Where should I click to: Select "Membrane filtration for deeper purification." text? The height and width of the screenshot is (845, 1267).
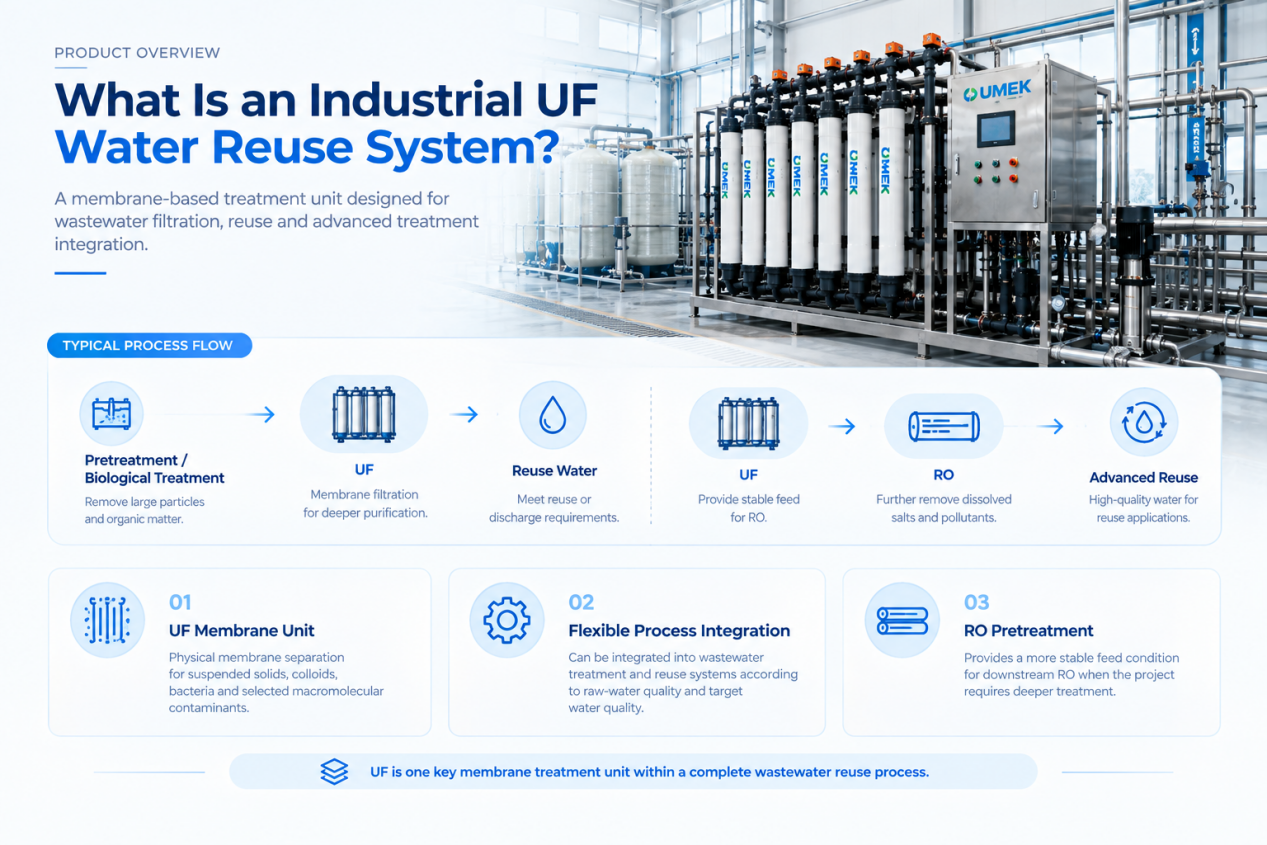365,504
